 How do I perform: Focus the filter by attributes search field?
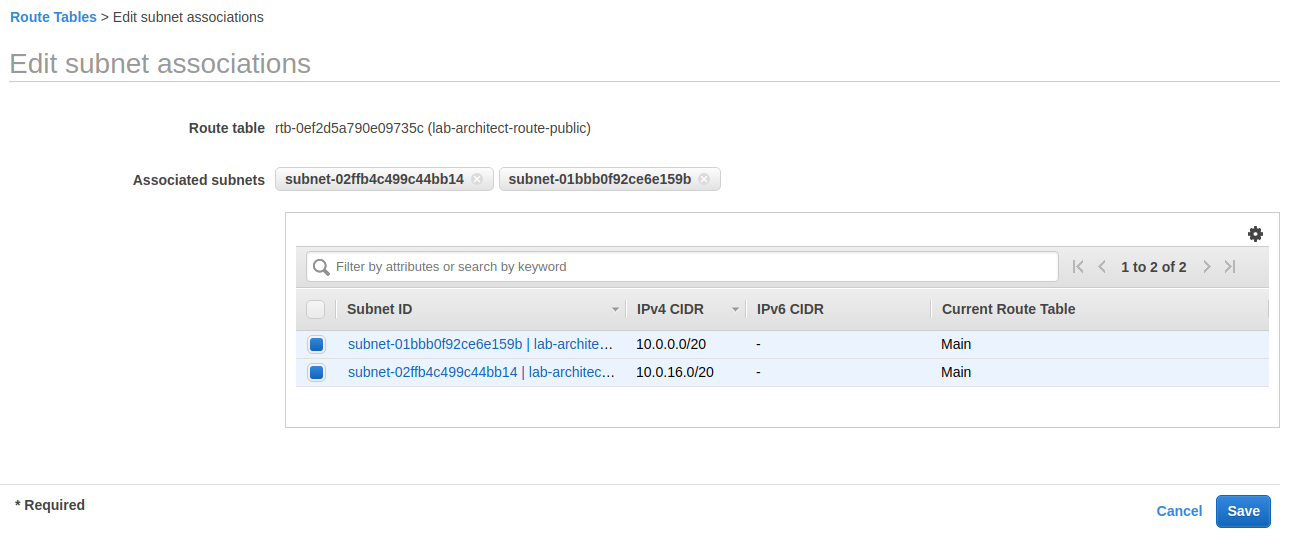point(690,267)
